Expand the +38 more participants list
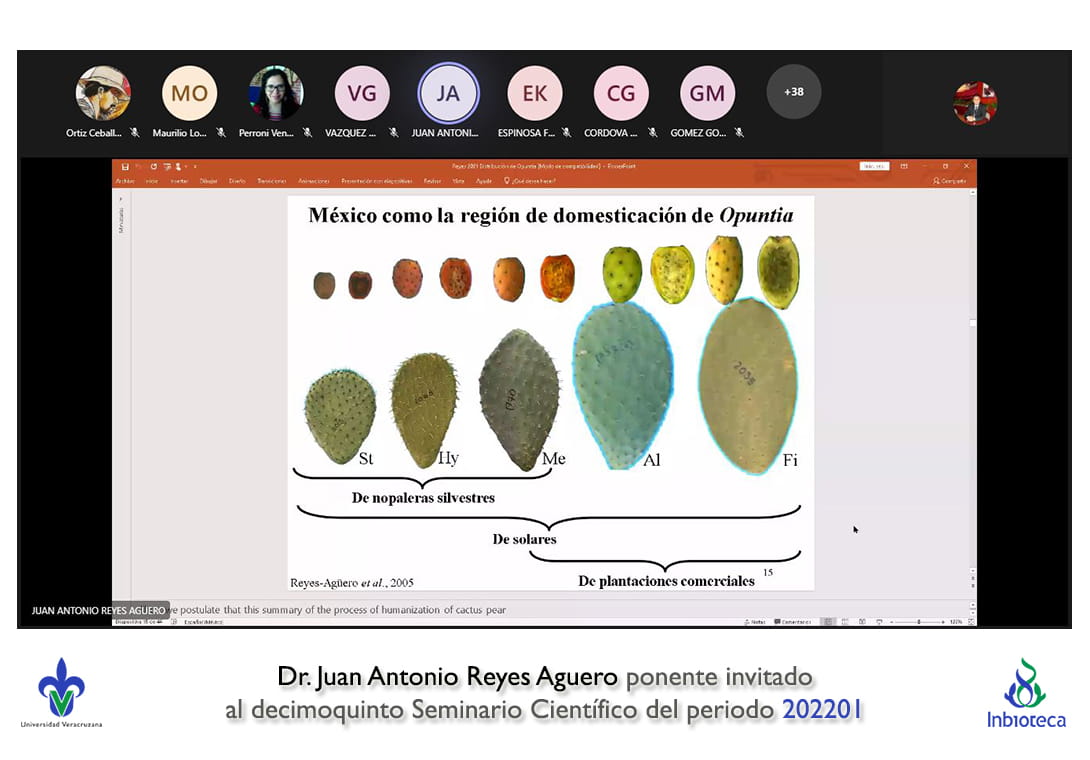 (x=793, y=92)
